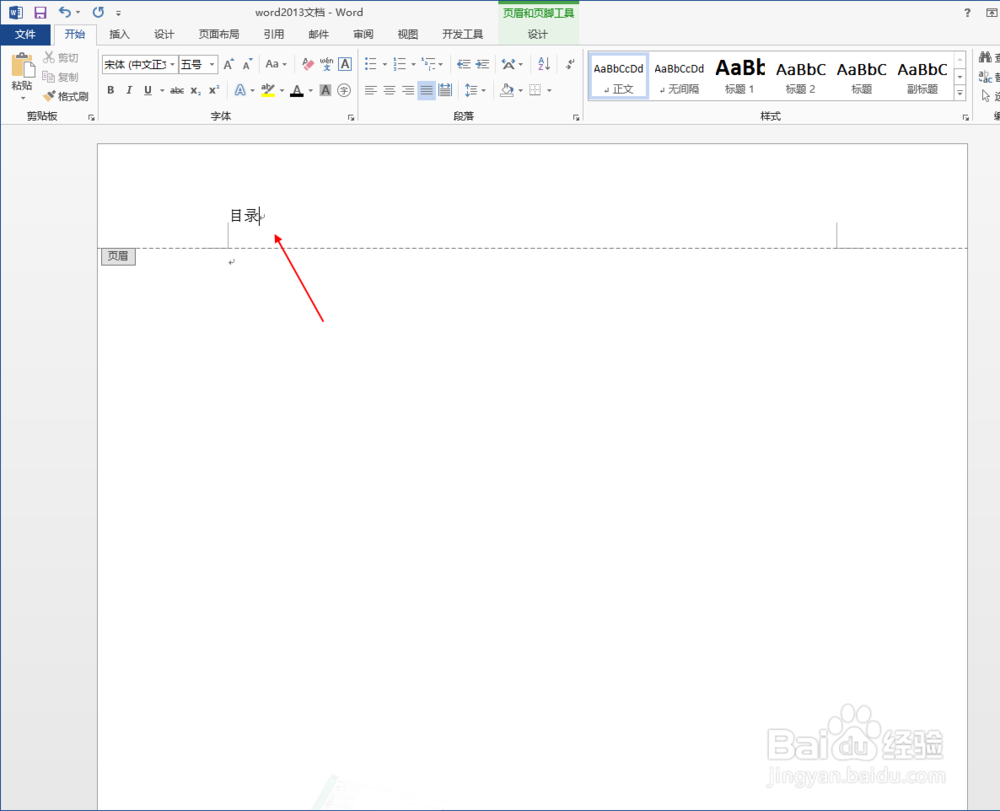1000x811 pixels.
Task: Toggle Underline formatting
Action: click(x=148, y=91)
